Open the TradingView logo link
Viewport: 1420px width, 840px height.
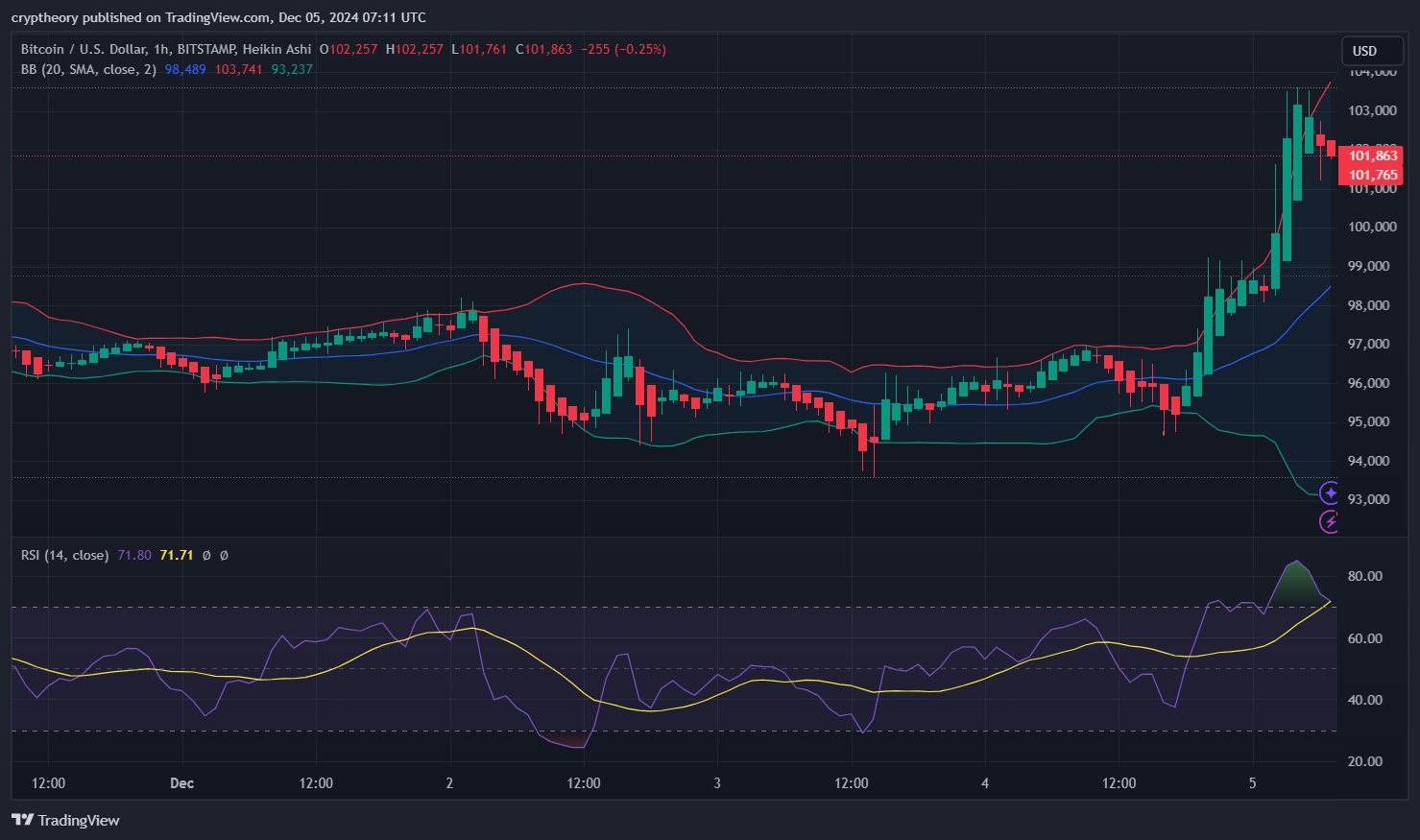(x=65, y=820)
